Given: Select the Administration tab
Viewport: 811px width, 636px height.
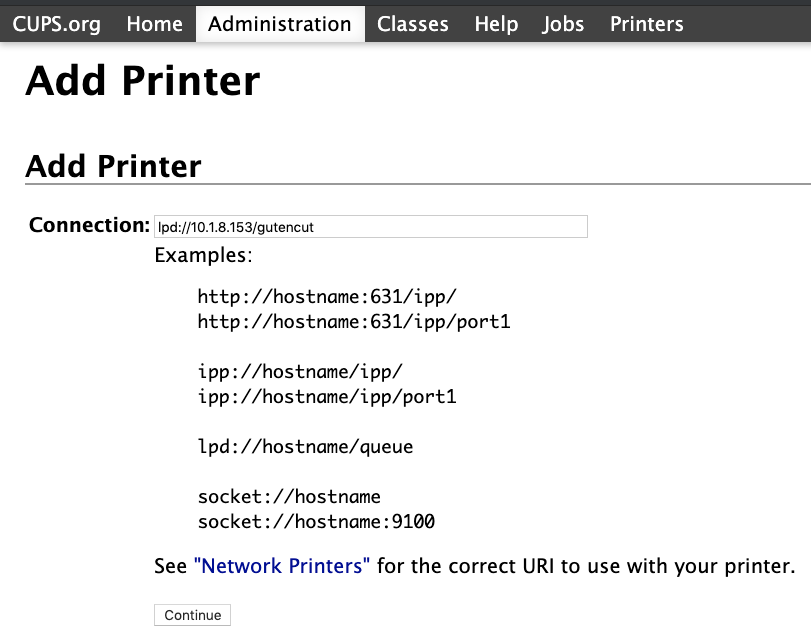Looking at the screenshot, I should tap(280, 24).
